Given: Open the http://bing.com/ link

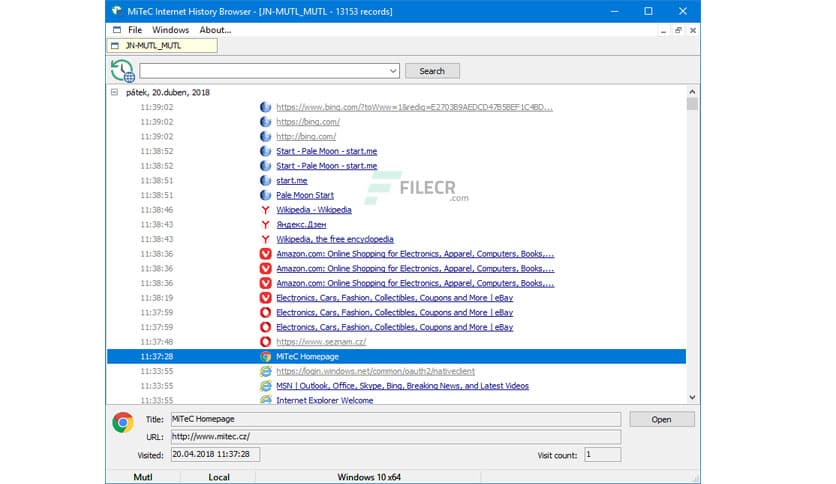Looking at the screenshot, I should pos(306,136).
